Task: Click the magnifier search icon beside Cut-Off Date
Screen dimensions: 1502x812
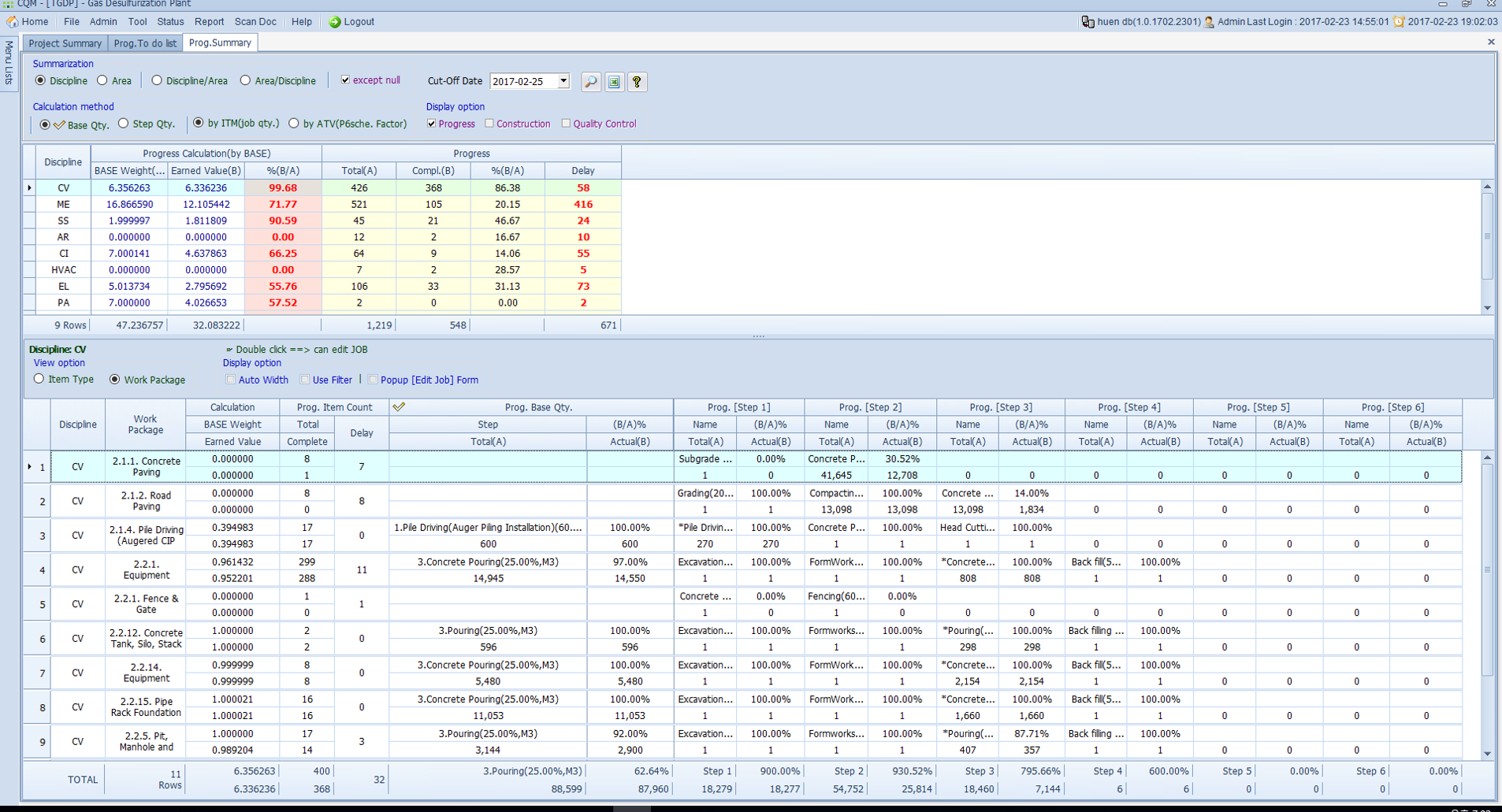Action: [x=590, y=82]
